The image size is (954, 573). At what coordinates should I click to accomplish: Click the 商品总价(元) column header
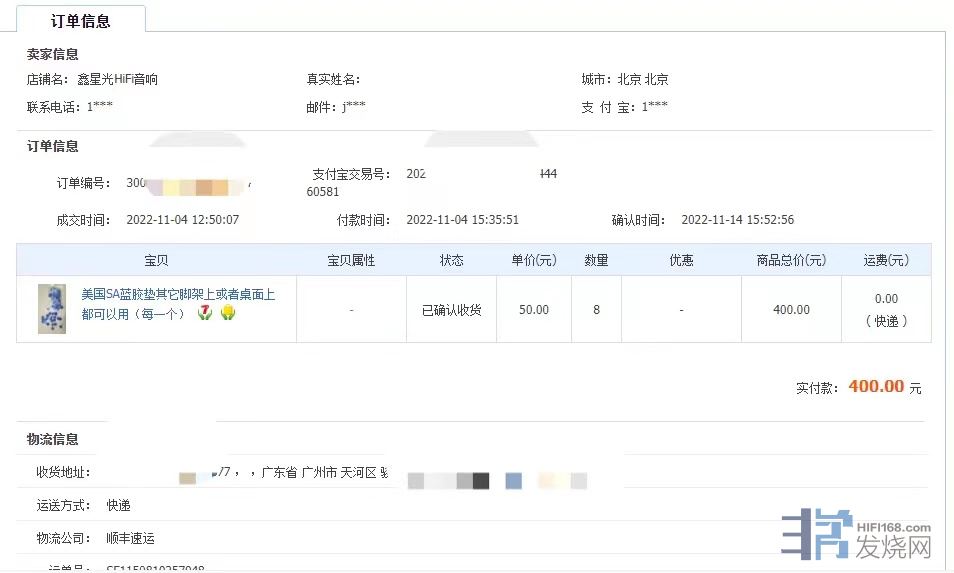point(791,260)
